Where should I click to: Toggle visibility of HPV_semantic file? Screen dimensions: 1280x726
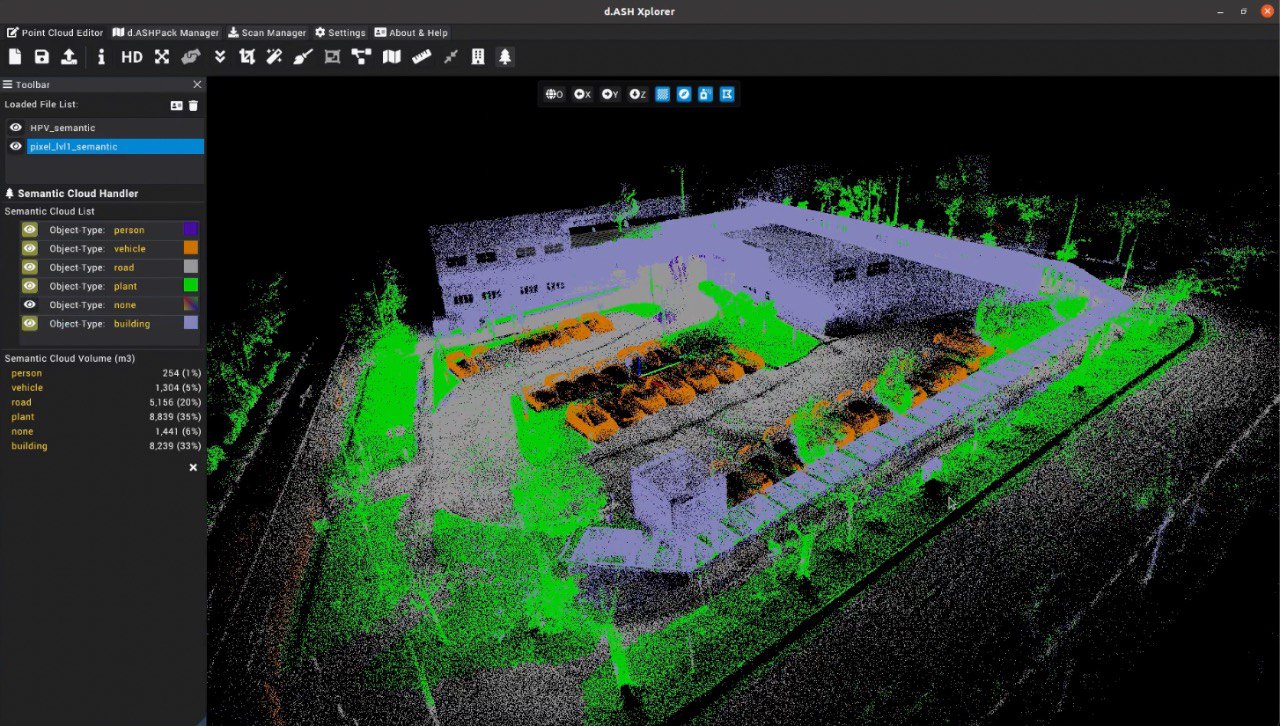[x=16, y=128]
